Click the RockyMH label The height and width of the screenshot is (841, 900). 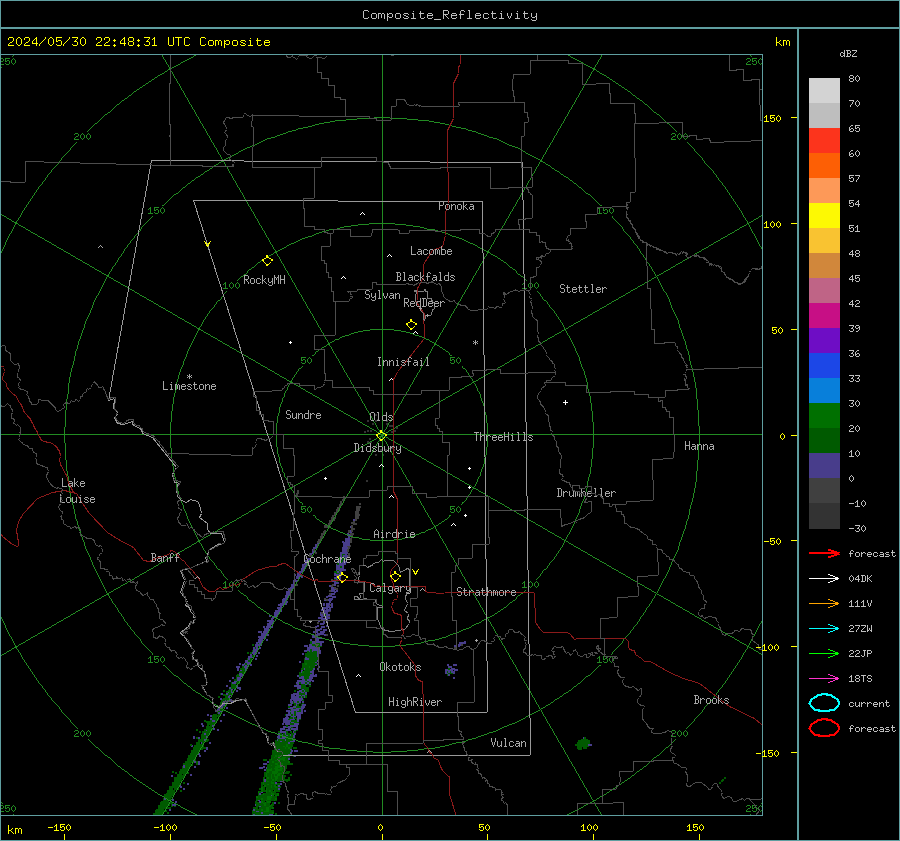click(264, 280)
